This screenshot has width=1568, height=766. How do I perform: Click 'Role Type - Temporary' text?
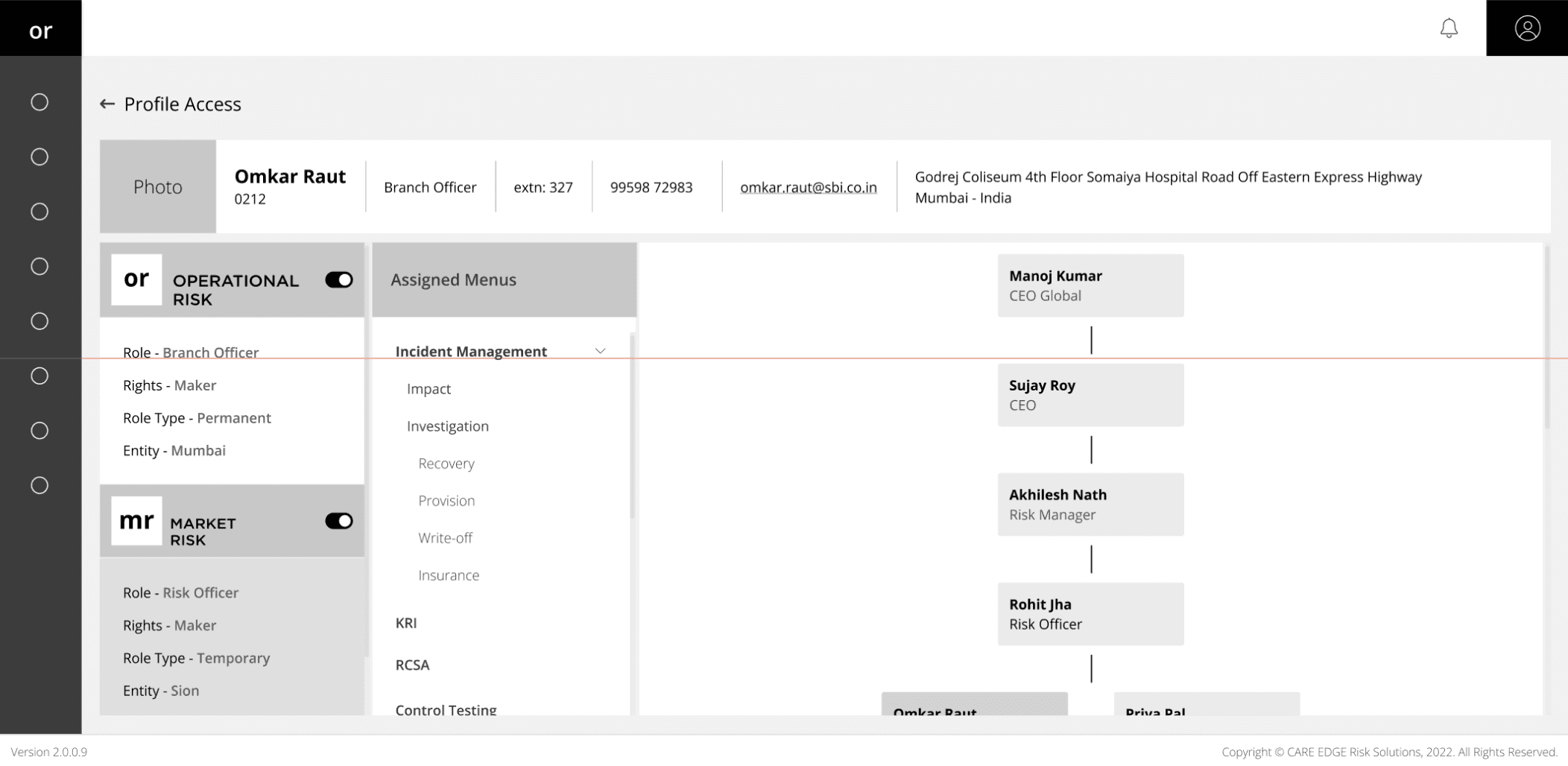click(197, 658)
